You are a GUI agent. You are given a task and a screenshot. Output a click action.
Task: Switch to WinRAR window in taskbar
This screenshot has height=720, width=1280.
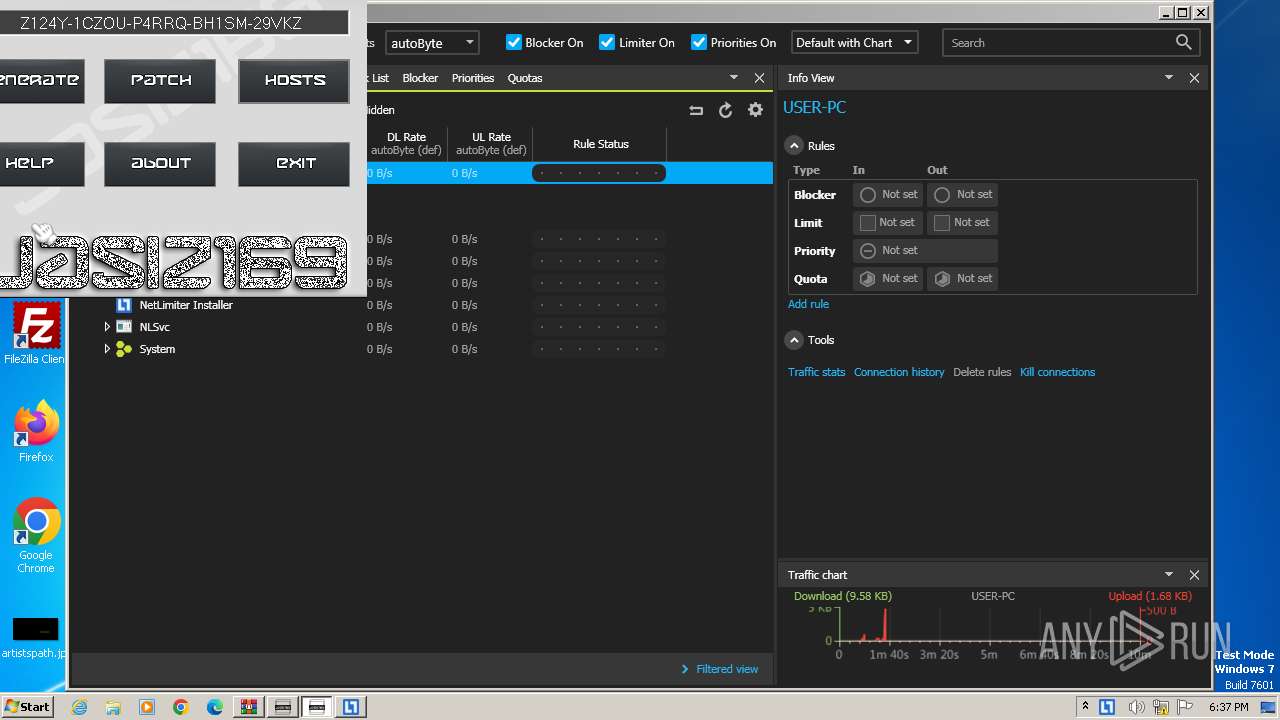(249, 707)
